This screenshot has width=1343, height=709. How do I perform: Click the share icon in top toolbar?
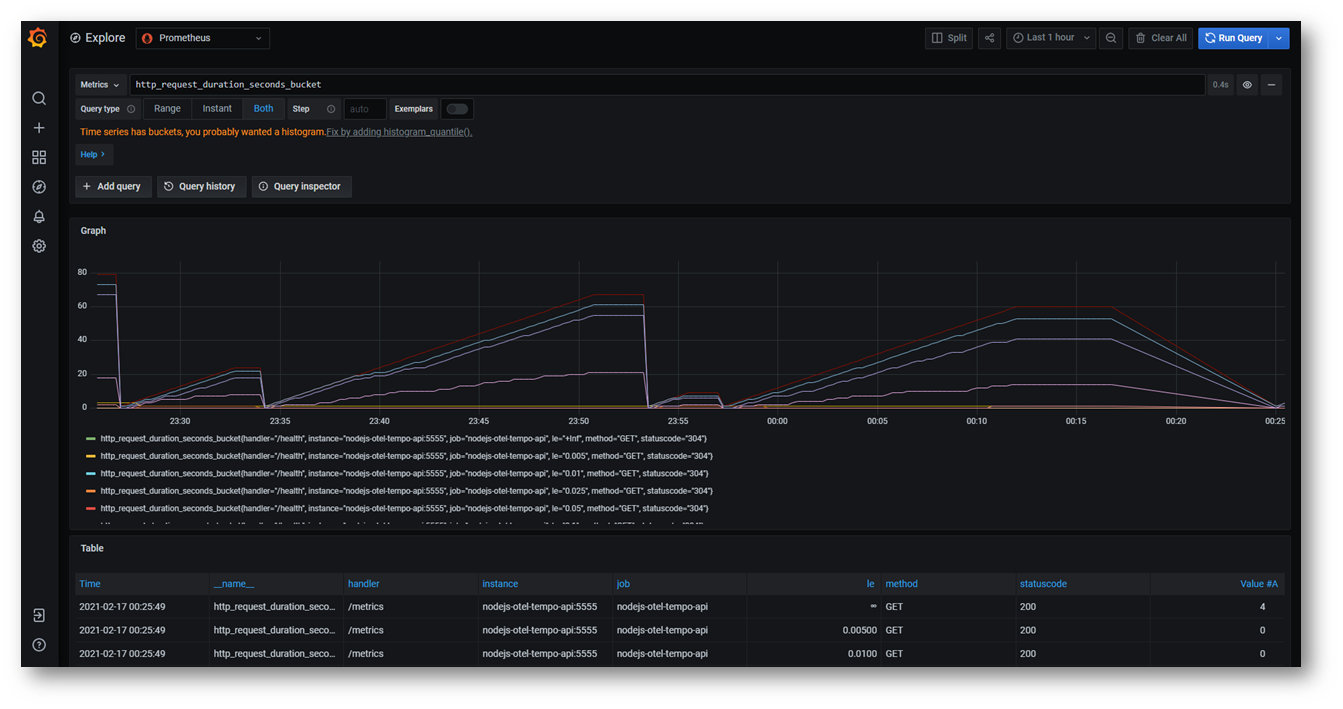click(x=989, y=38)
